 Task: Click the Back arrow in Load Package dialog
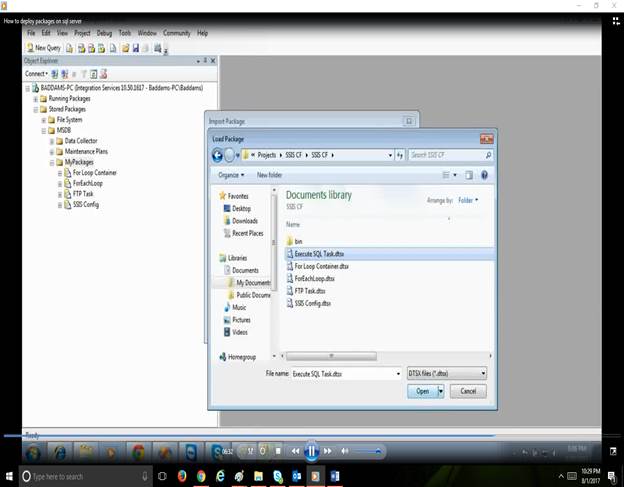(x=217, y=155)
